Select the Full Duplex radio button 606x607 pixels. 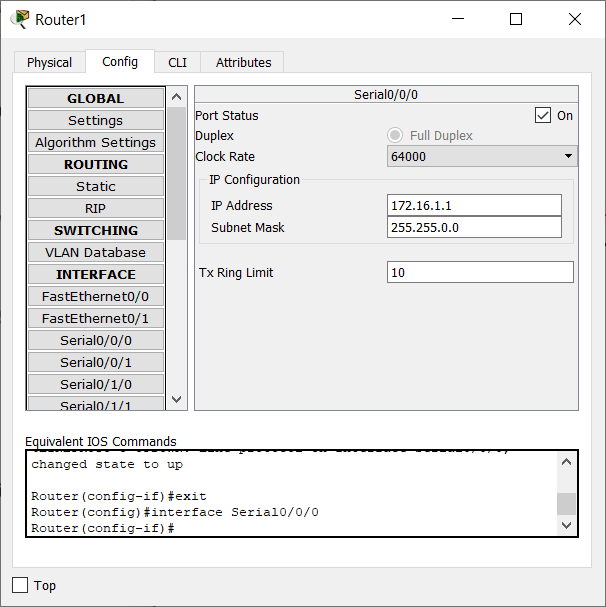pos(395,135)
